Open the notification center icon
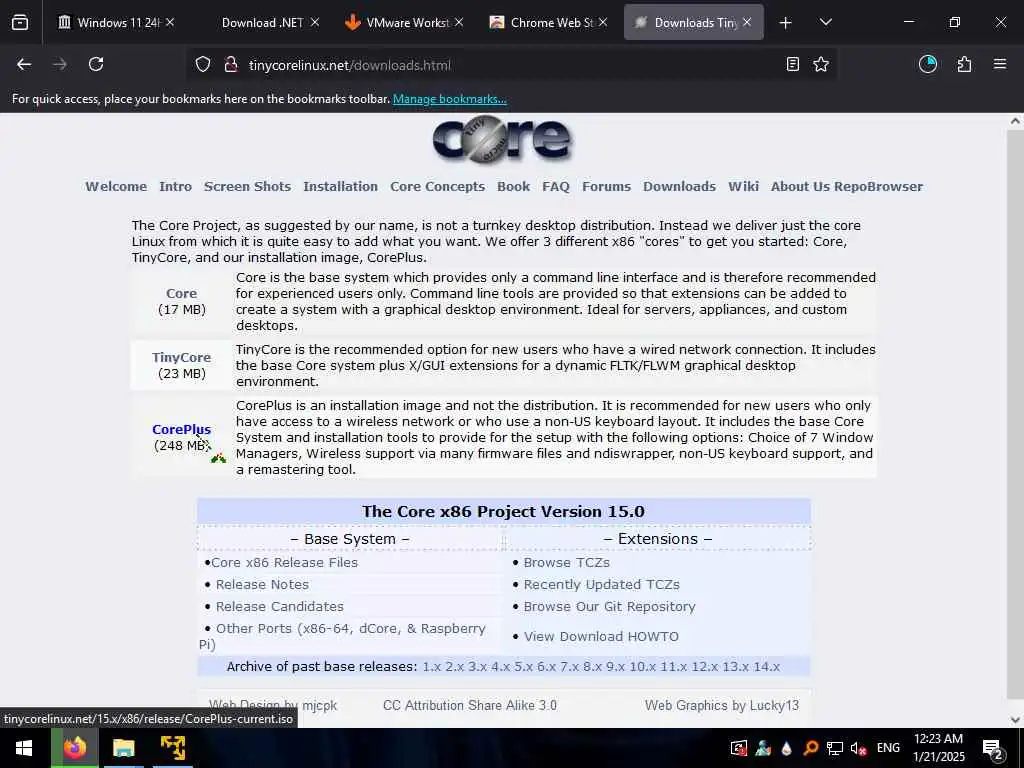The height and width of the screenshot is (768, 1024). 992,749
